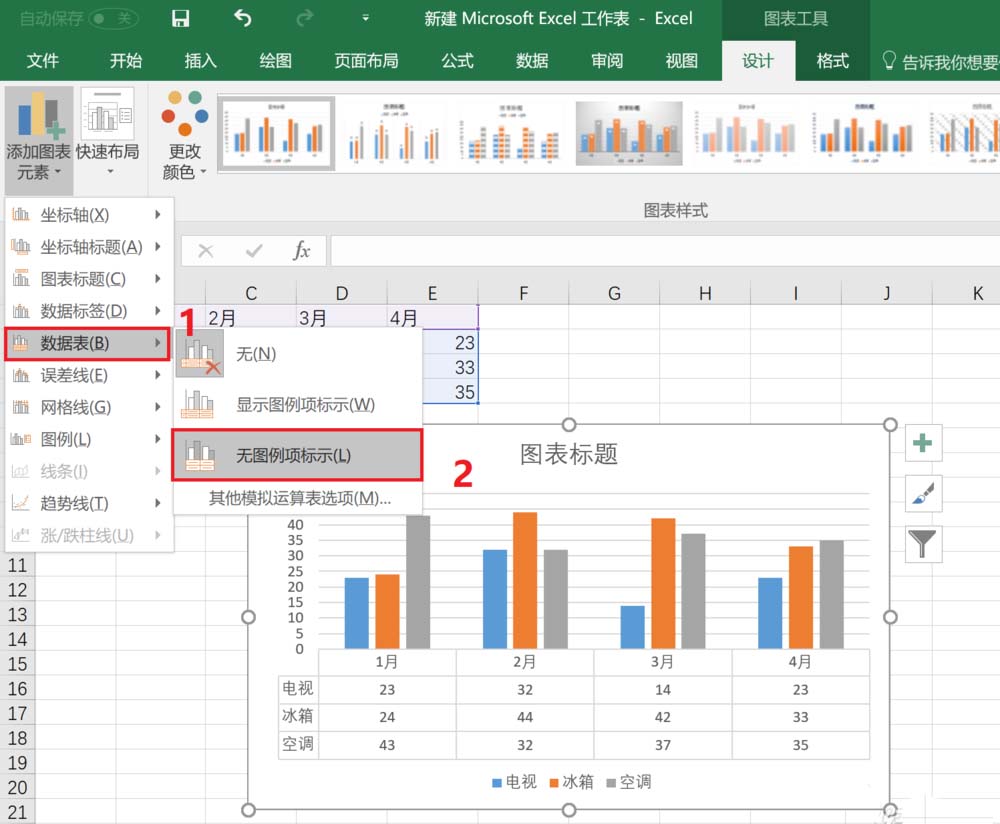Click the cell with value 33
1000x824 pixels.
pyautogui.click(x=450, y=367)
